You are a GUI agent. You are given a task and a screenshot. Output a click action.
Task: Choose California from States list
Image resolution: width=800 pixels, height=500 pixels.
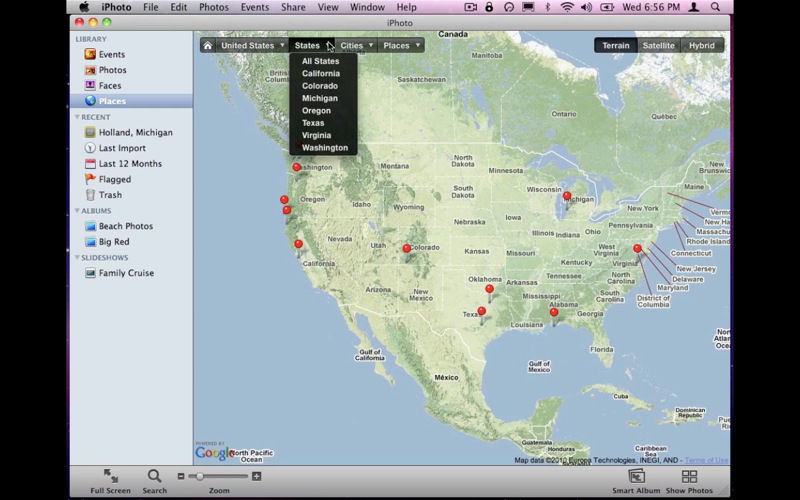click(323, 73)
